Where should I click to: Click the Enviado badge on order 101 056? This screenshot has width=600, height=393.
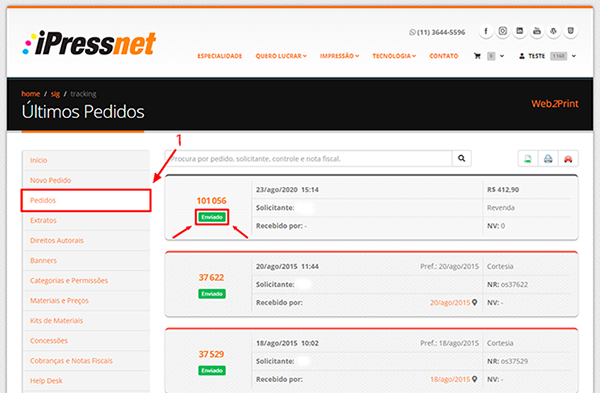point(212,217)
